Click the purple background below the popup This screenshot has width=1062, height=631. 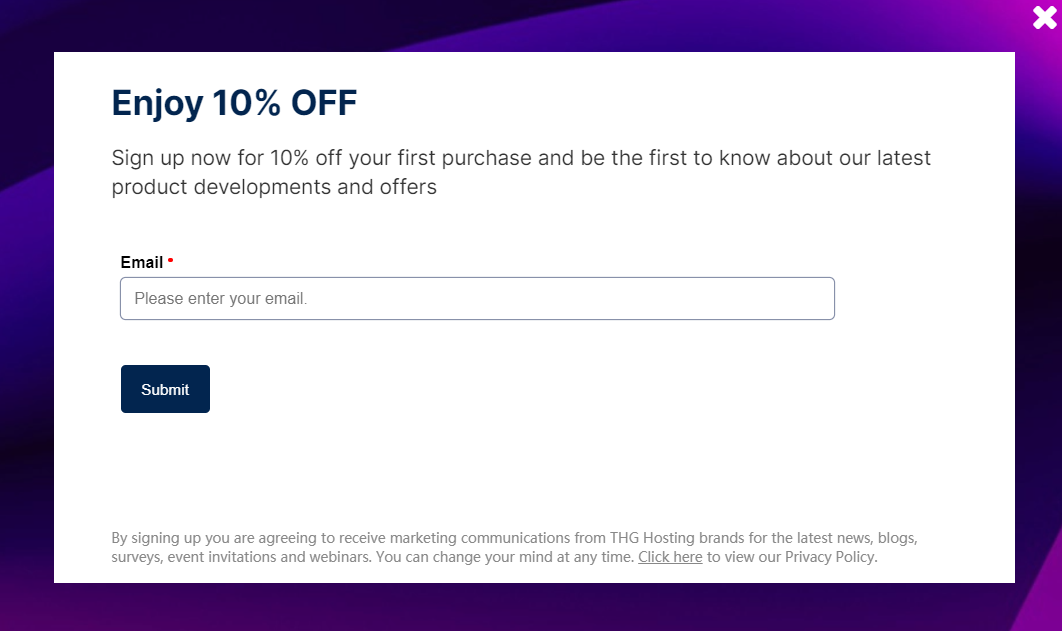coord(530,608)
